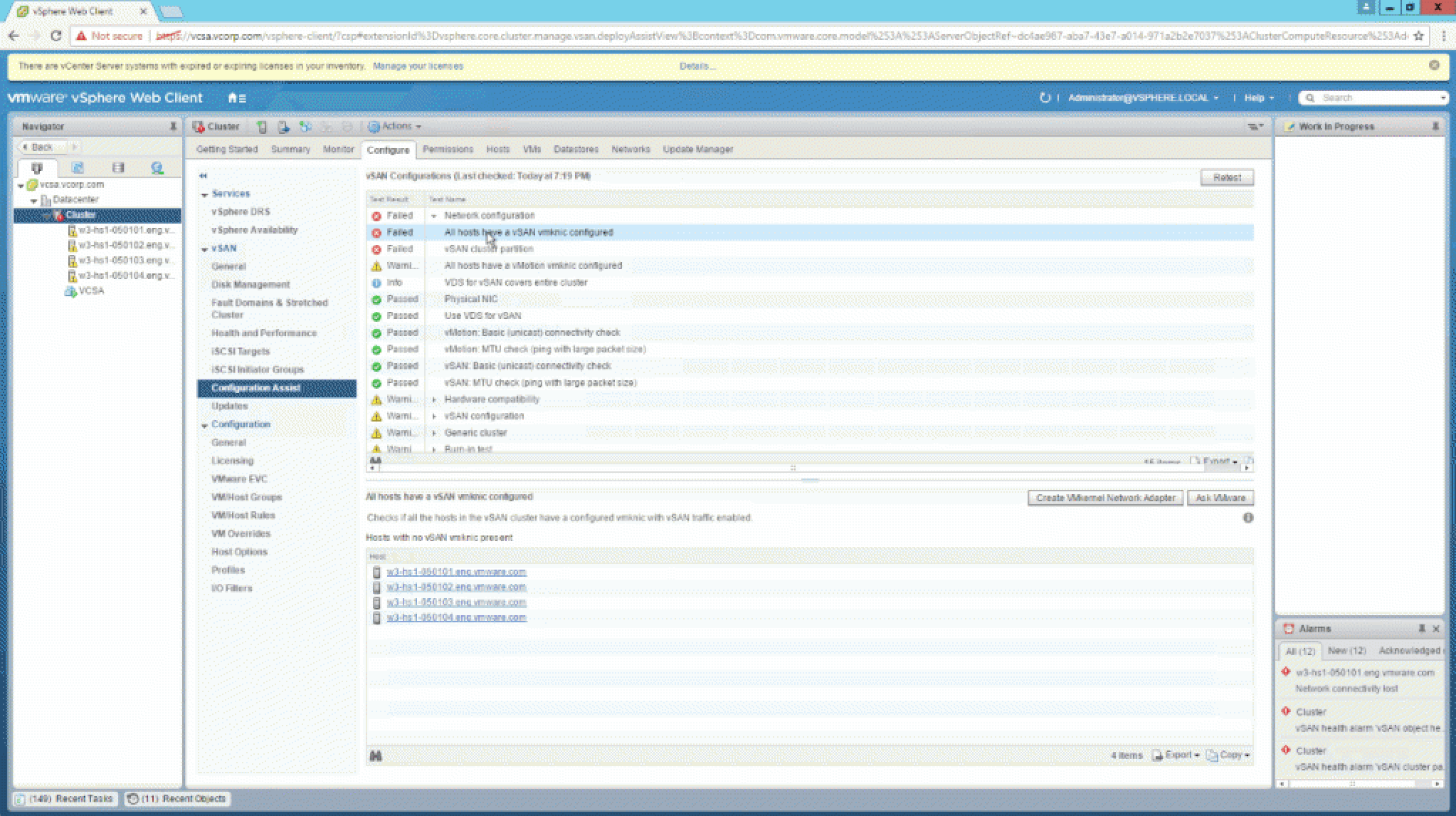1456x816 pixels.
Task: Open Administrator@VSPHERE.LOCAL user menu
Action: [x=1144, y=98]
